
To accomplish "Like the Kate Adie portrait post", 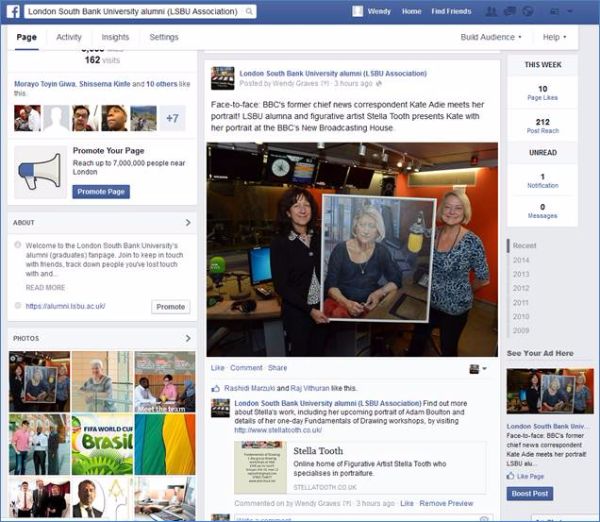I will pyautogui.click(x=217, y=368).
